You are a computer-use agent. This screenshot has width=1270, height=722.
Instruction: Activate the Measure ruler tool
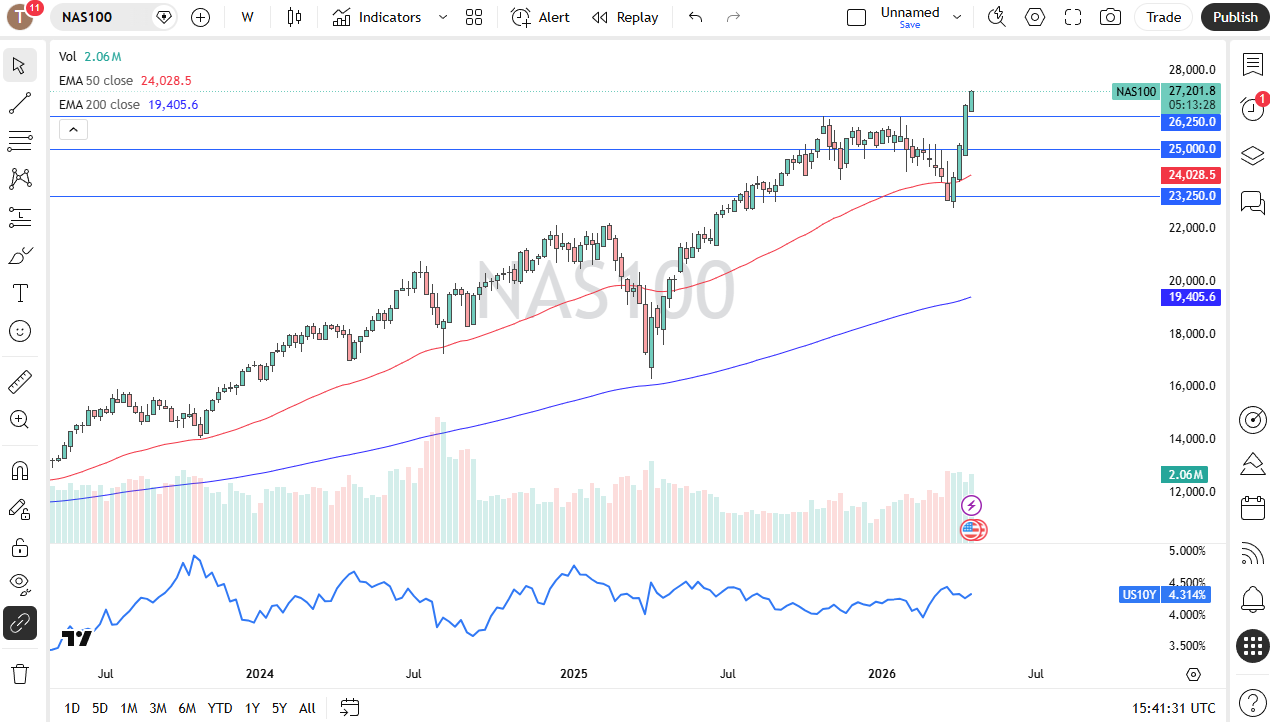[20, 382]
